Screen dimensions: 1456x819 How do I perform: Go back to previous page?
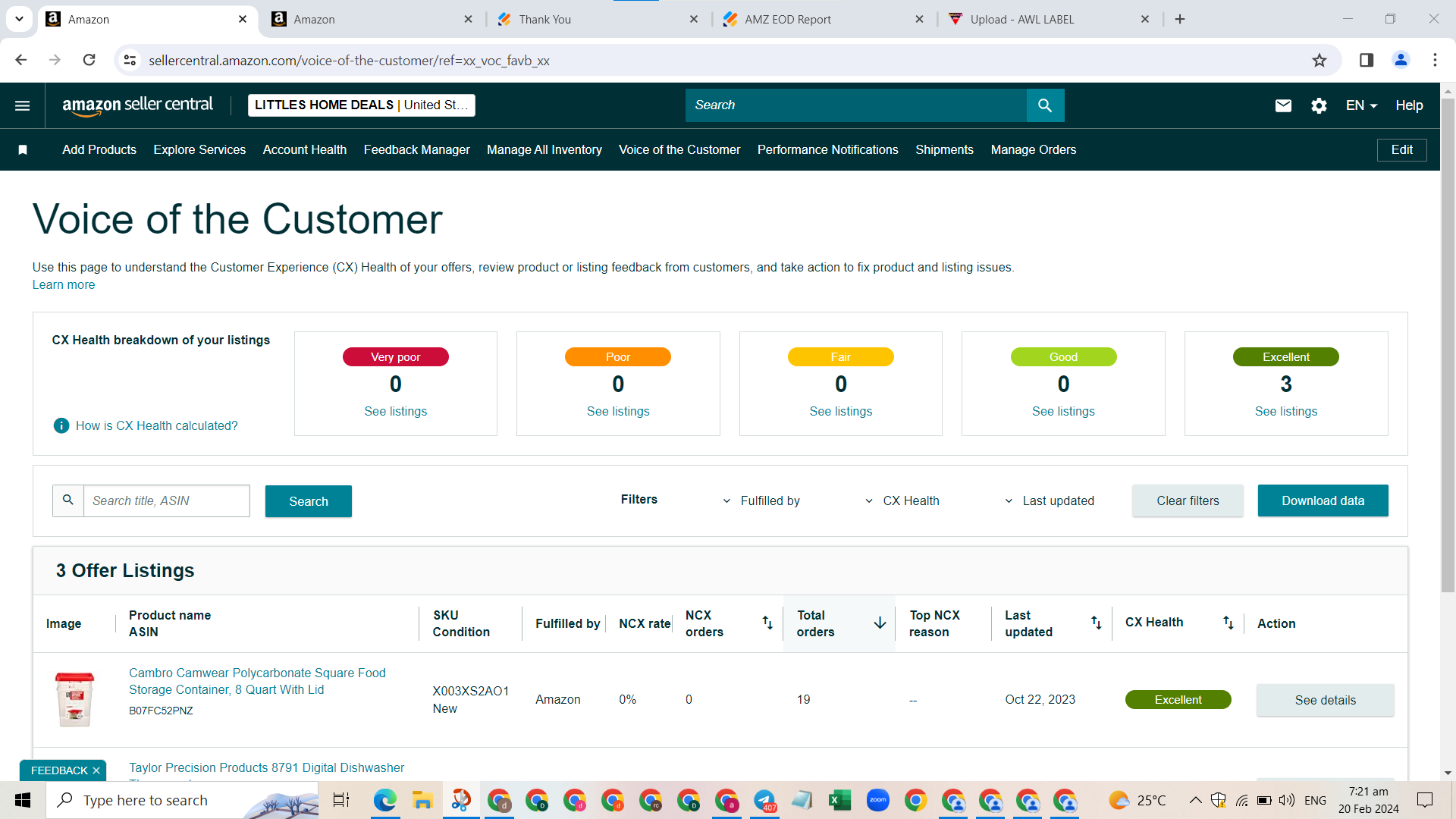pos(21,60)
